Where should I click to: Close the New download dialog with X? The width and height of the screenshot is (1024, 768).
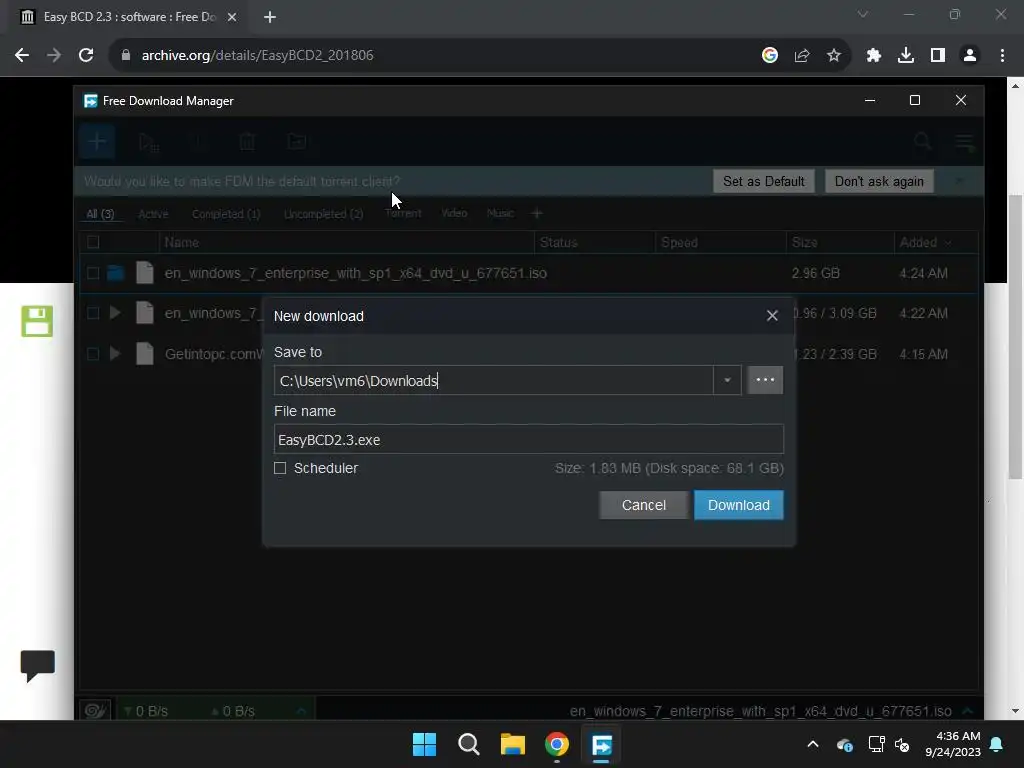(x=772, y=316)
